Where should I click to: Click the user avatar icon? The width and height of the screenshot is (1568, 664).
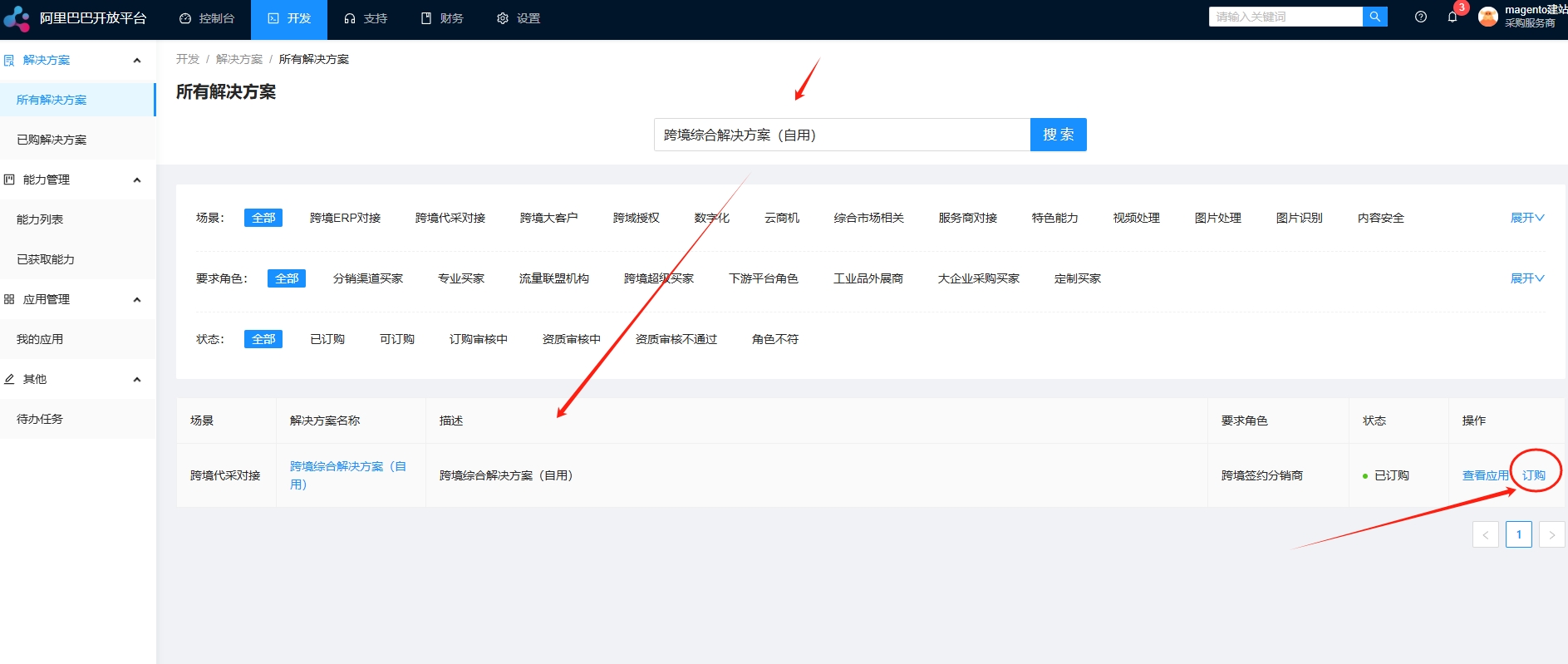(1488, 17)
